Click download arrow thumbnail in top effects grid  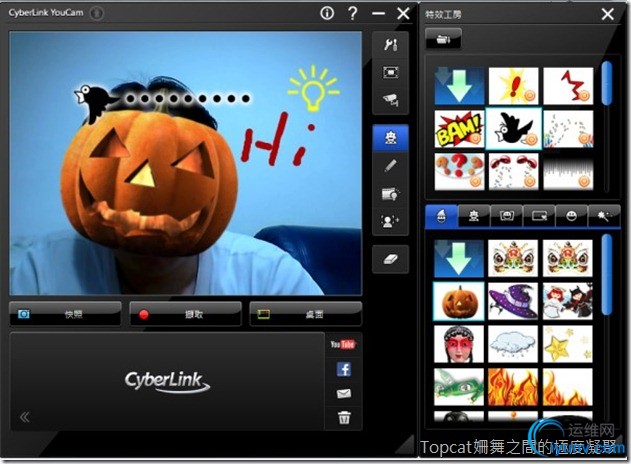pyautogui.click(x=459, y=86)
